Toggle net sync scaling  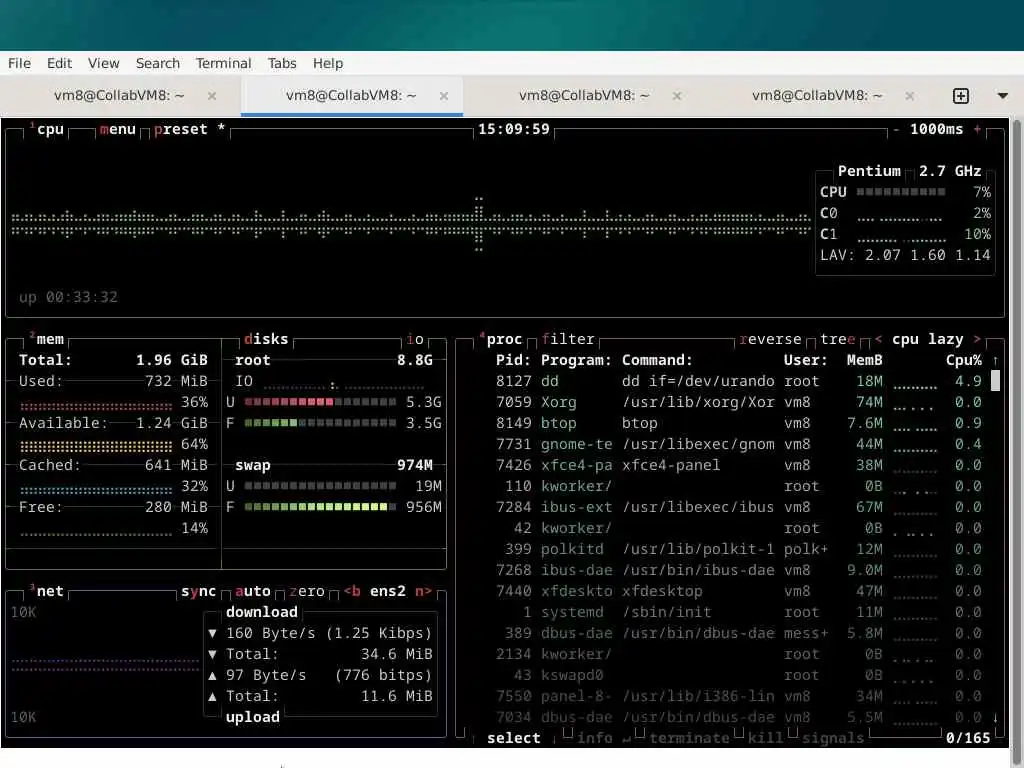coord(199,591)
